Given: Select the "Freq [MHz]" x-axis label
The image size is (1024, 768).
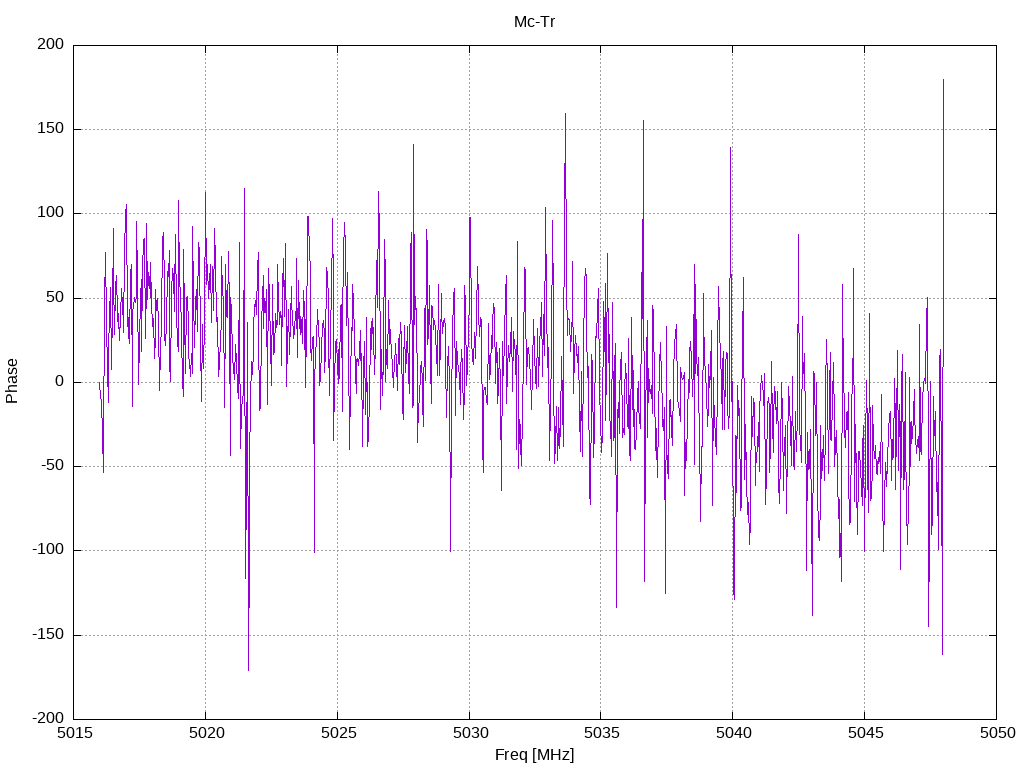Looking at the screenshot, I should 534,755.
